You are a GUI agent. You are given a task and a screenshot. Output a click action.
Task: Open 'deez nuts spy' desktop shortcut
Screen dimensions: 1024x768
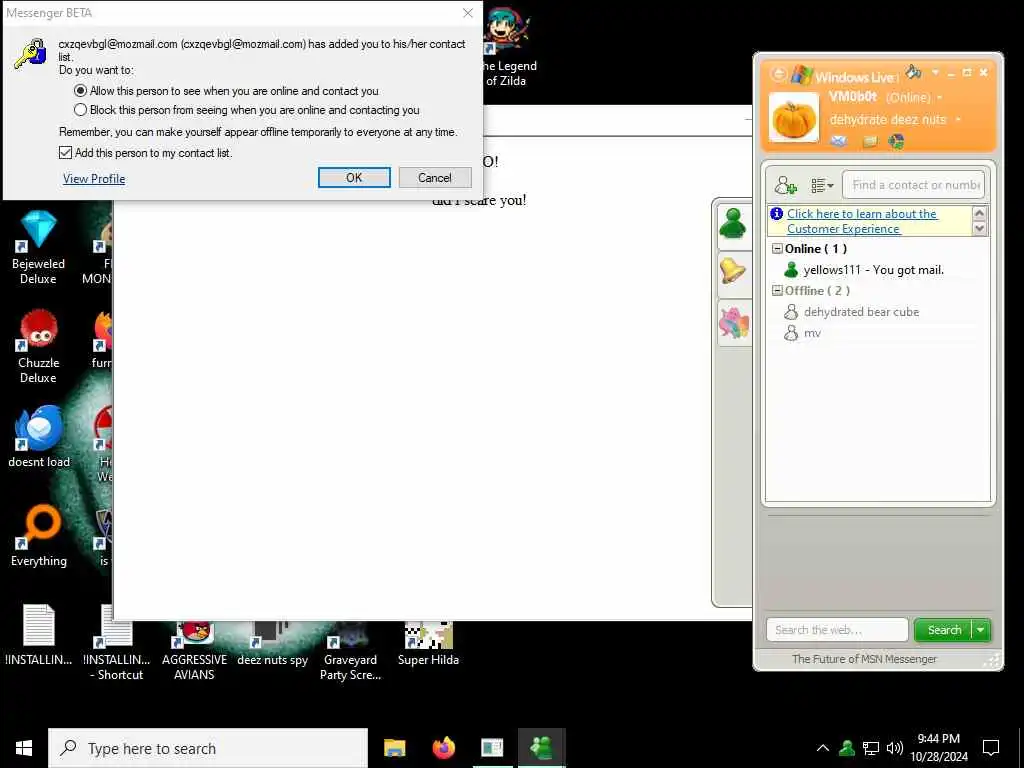(x=272, y=644)
